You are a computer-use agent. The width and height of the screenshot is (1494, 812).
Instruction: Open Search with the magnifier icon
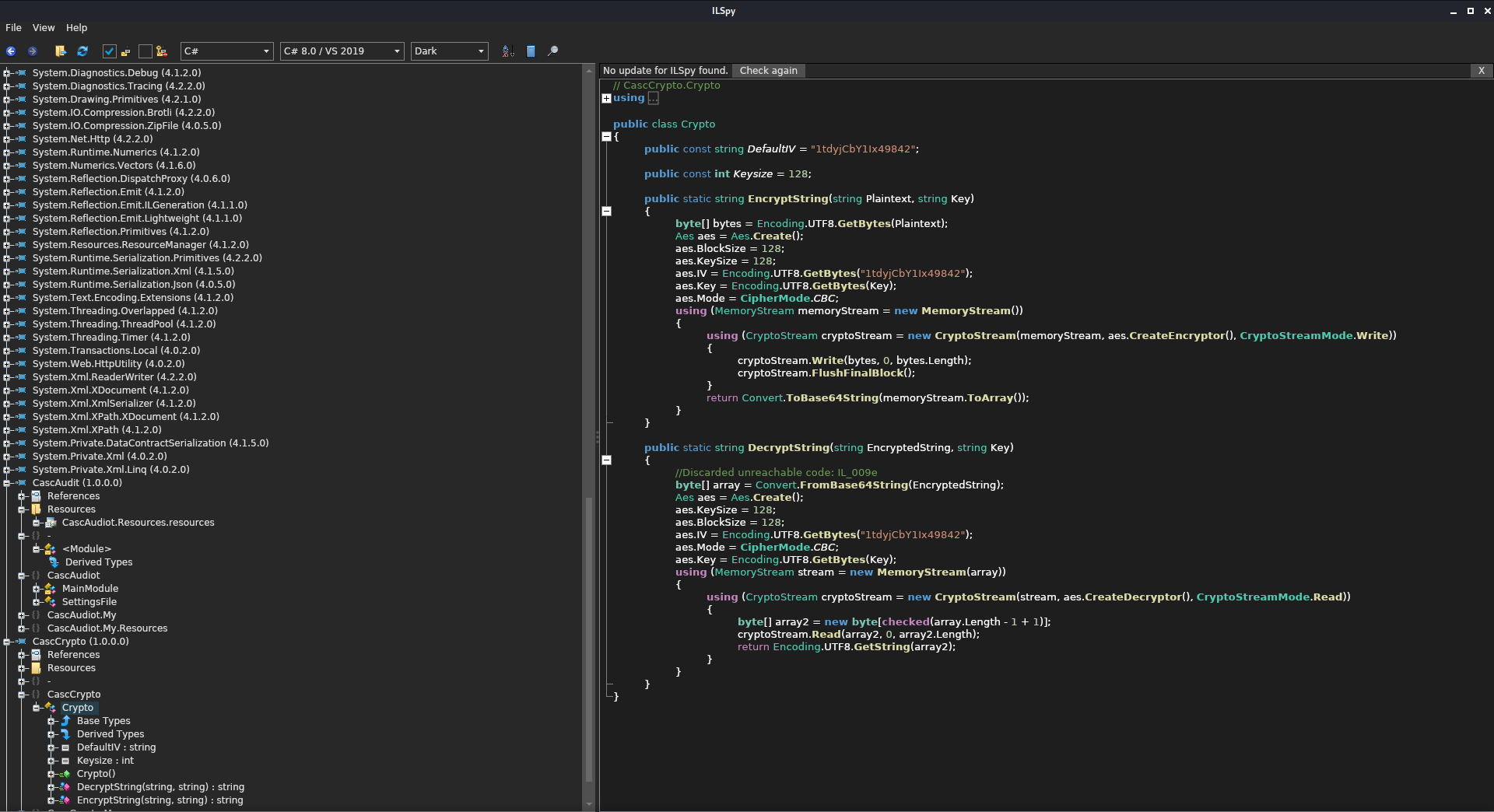[553, 51]
